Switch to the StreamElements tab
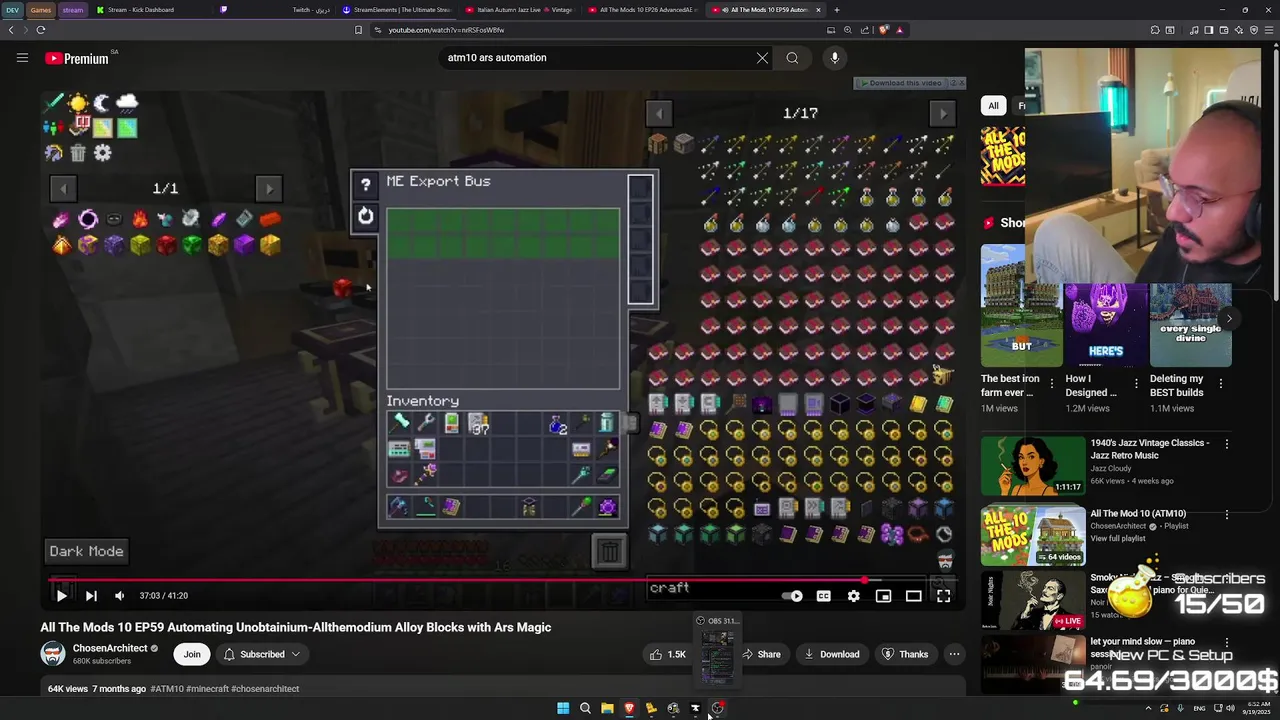This screenshot has width=1280, height=720. pos(397,10)
